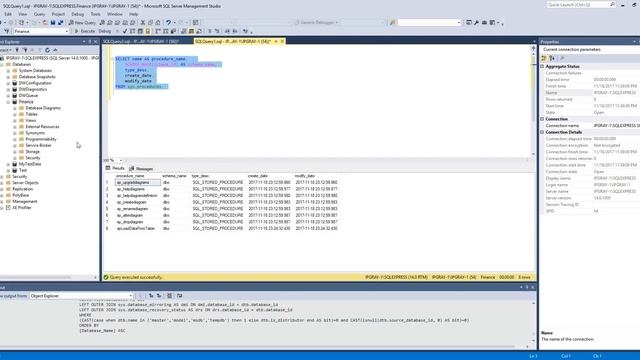Expand the System Databases node
The height and width of the screenshot is (360, 640).
coord(8,71)
